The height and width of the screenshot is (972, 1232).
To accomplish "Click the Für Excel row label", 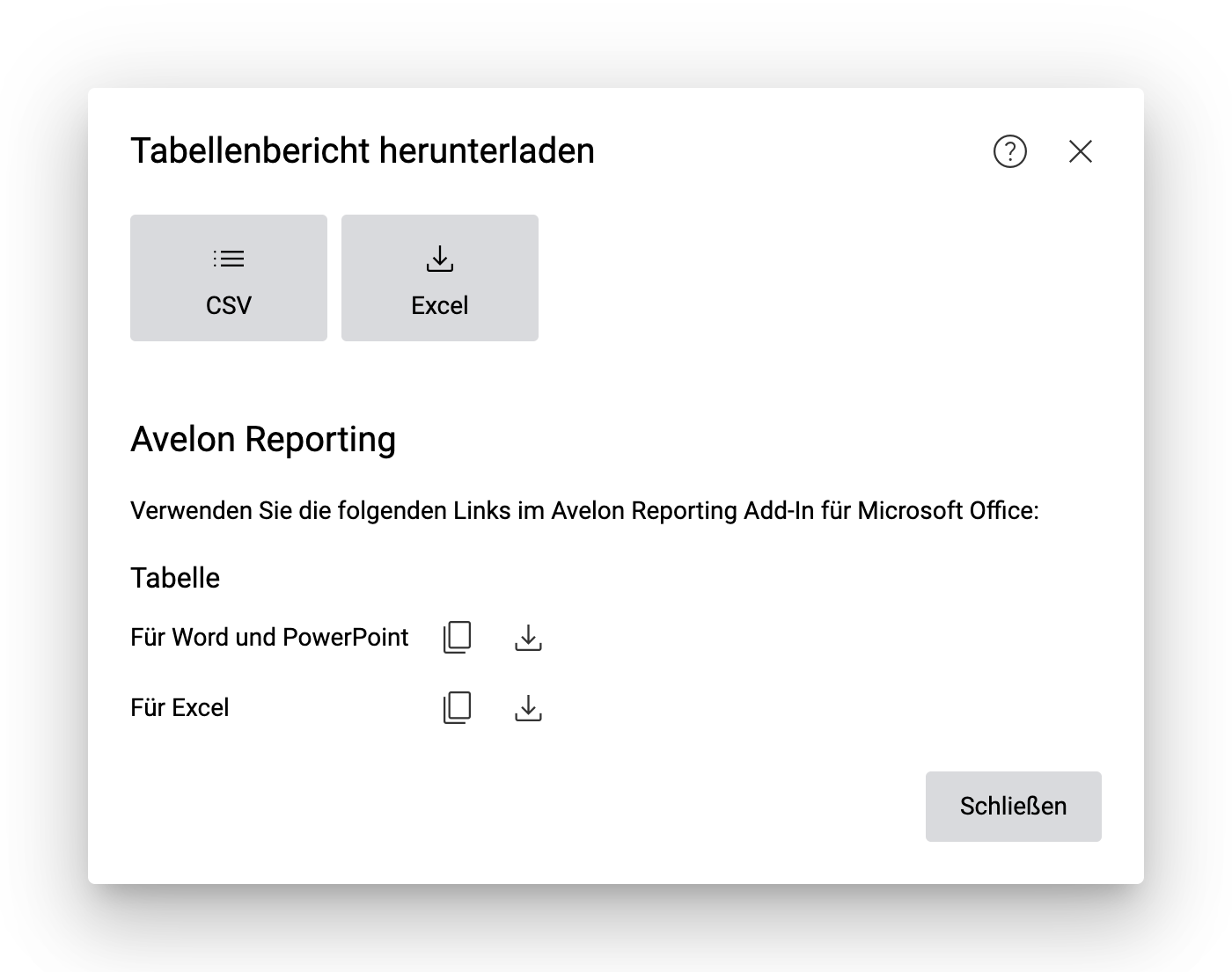I will pos(180,707).
